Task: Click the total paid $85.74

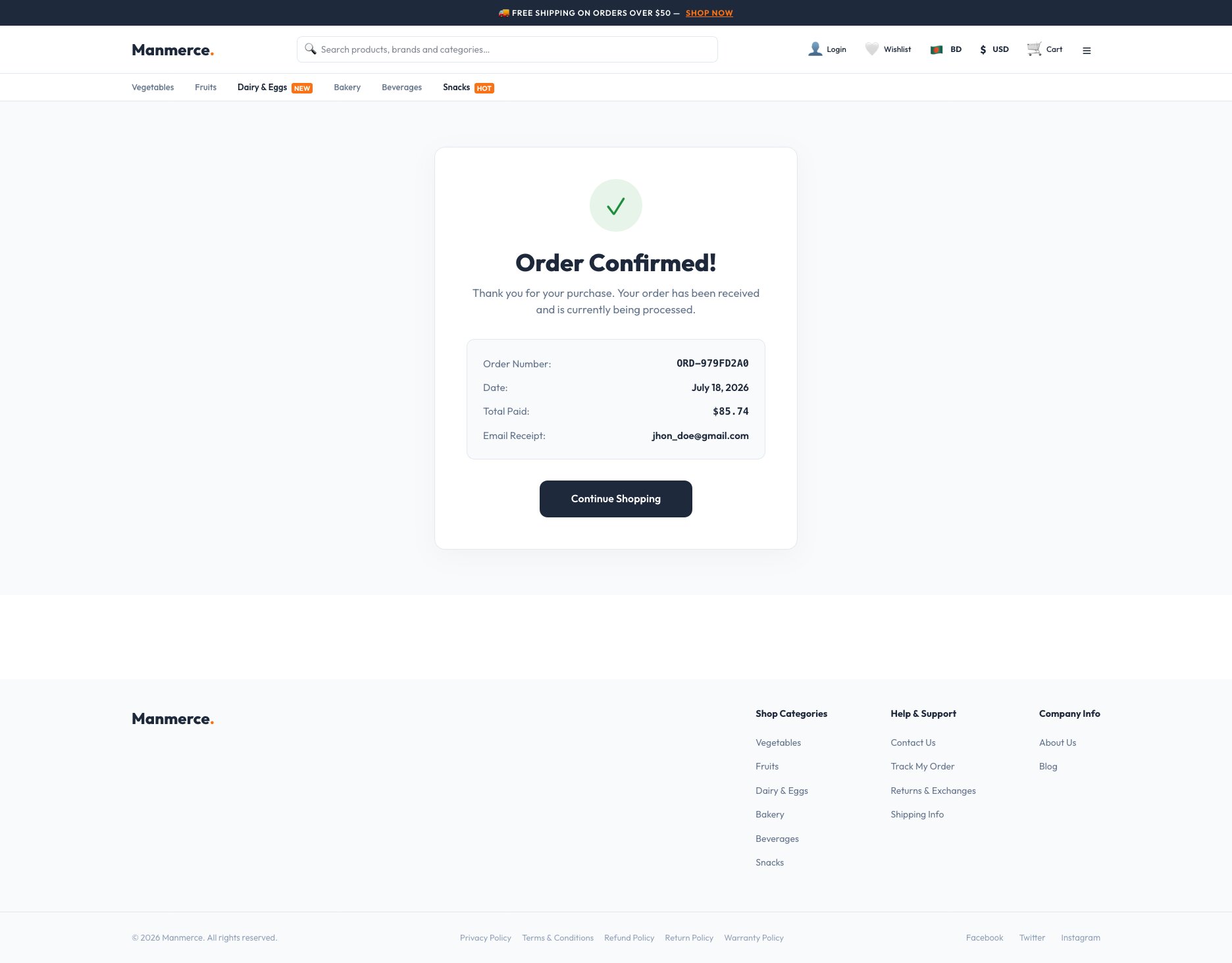Action: [731, 411]
